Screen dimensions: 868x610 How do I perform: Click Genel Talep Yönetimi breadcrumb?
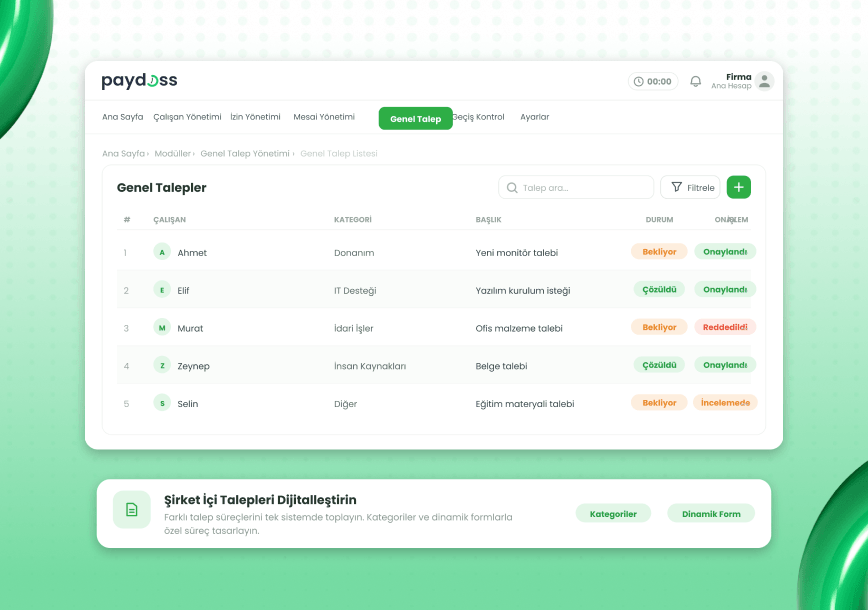(x=245, y=153)
